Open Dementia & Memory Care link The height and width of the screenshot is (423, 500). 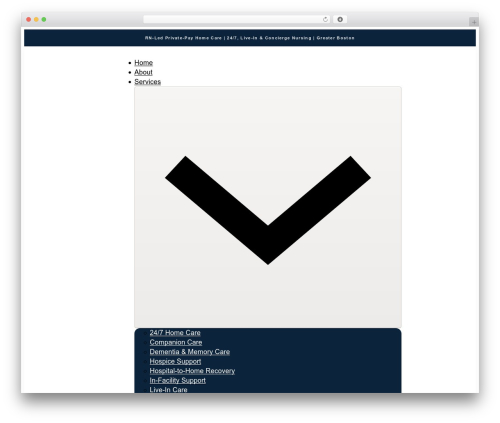[190, 352]
